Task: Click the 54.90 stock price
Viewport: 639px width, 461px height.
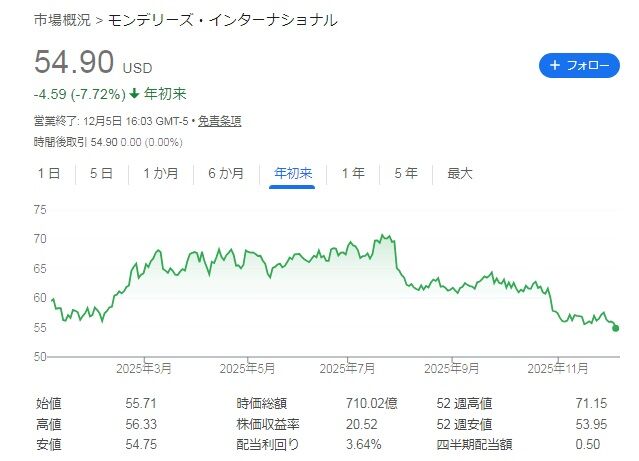Action: [74, 63]
